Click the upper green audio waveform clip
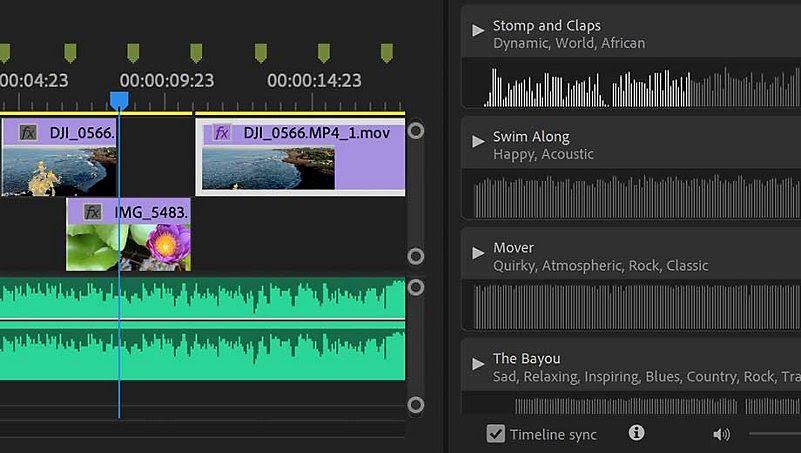 click(x=202, y=298)
